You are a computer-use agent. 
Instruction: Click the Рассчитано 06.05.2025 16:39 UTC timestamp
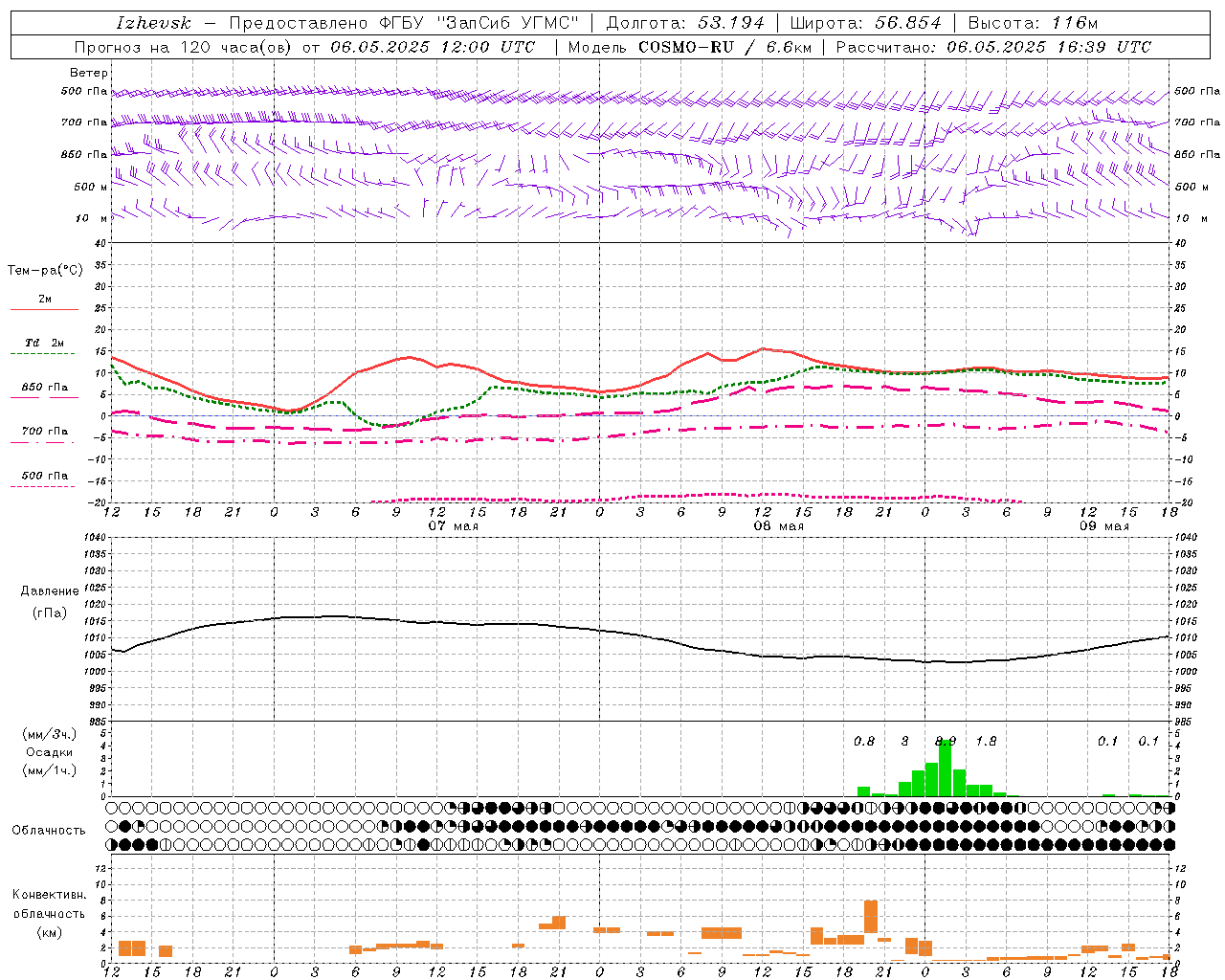993,47
